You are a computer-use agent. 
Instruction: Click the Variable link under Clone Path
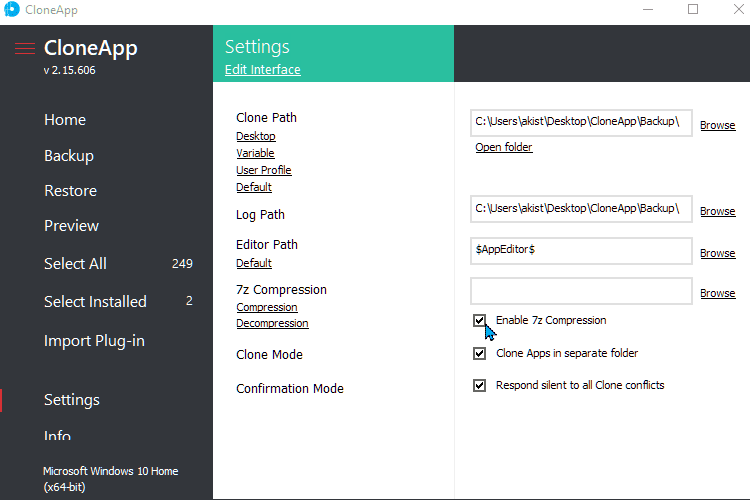point(255,153)
